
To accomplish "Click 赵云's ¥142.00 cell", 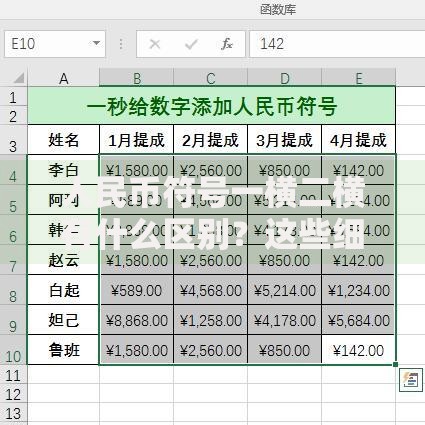I will coord(359,260).
